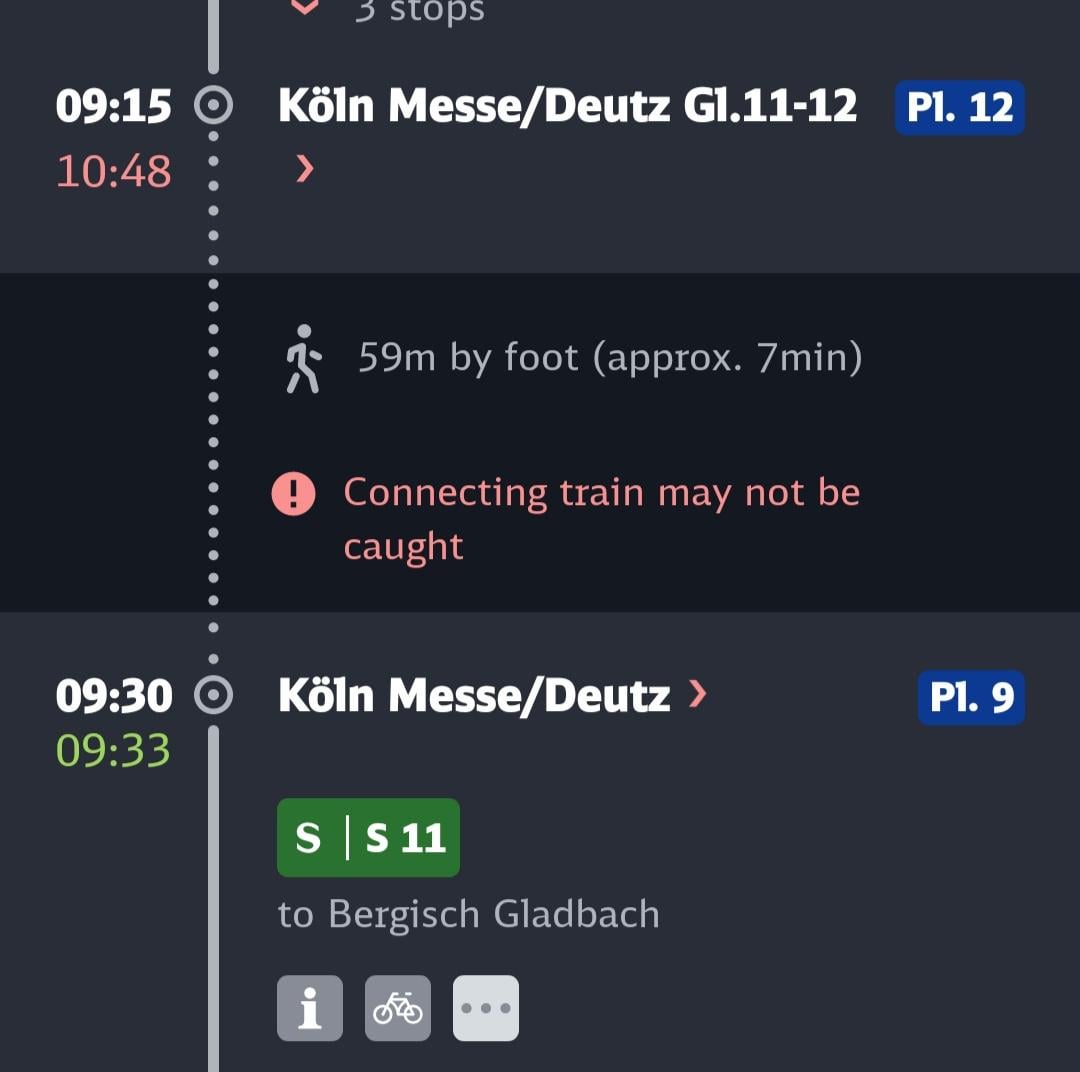Tap the Pl. 12 platform badge
Image resolution: width=1080 pixels, height=1072 pixels.
pyautogui.click(x=959, y=107)
